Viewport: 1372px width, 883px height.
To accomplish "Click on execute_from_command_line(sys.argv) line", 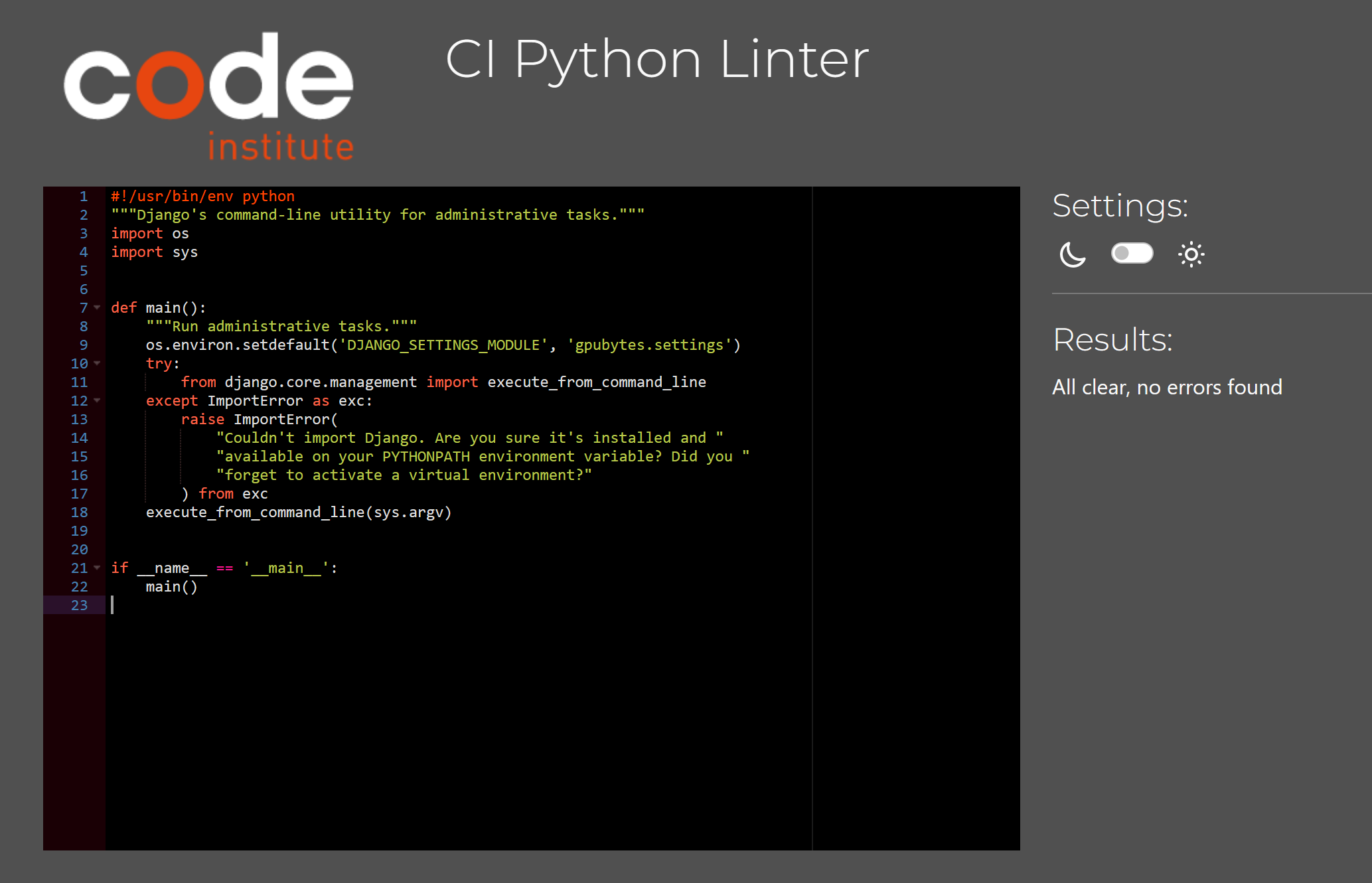I will click(x=298, y=512).
